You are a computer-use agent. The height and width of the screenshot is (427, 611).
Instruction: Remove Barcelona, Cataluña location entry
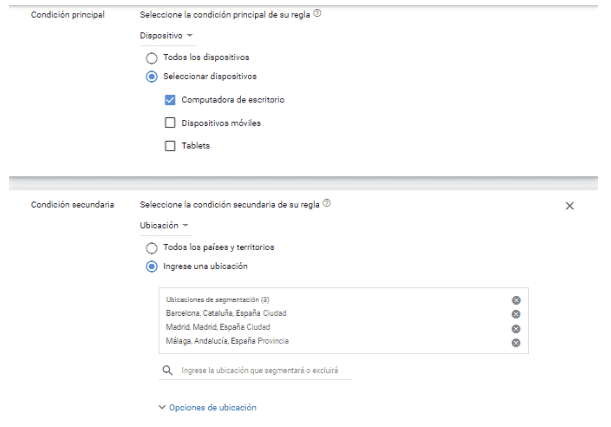516,314
